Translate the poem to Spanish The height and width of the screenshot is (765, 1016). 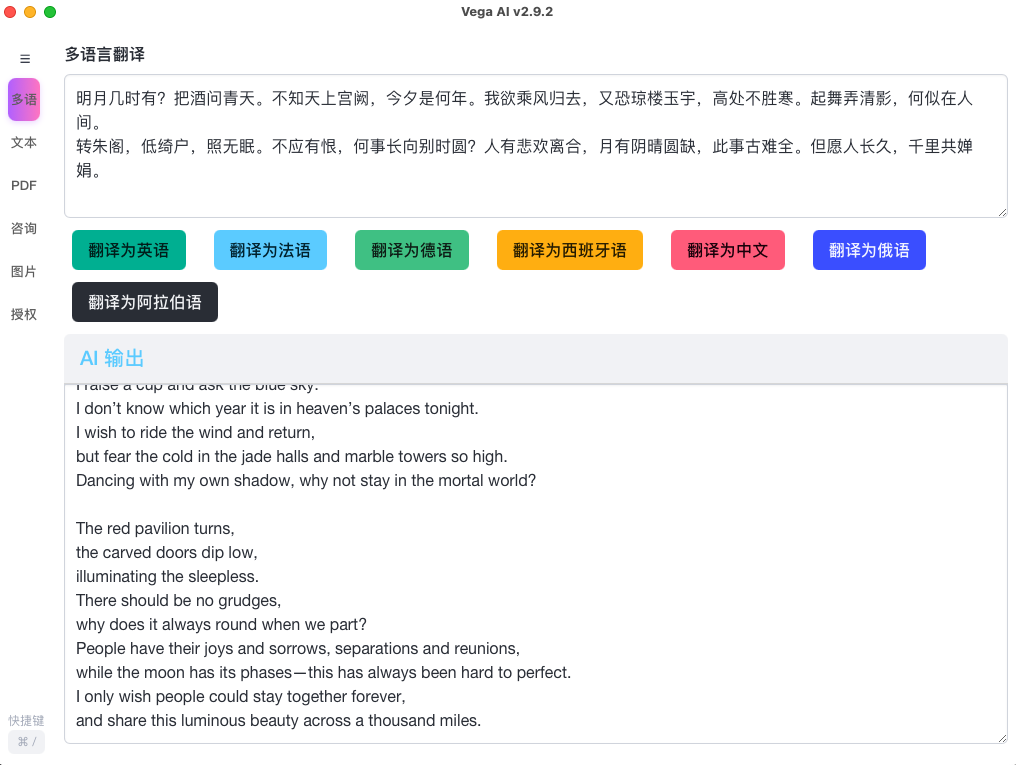pyautogui.click(x=569, y=250)
